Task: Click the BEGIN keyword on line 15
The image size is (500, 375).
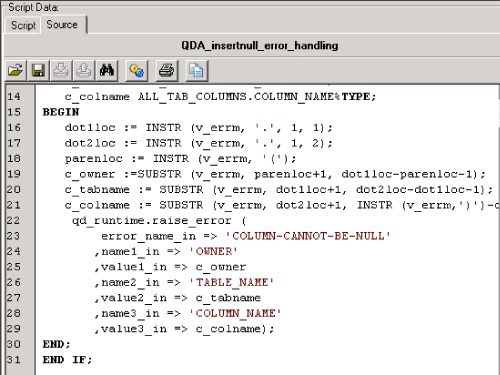Action: click(61, 112)
